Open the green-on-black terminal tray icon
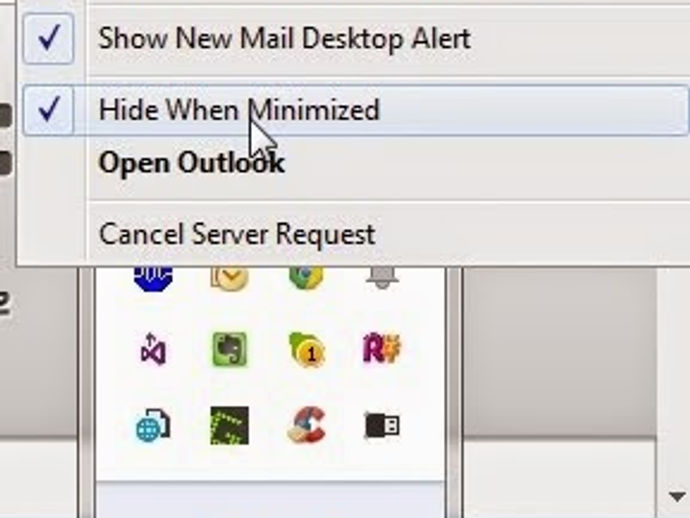690x518 pixels. coord(229,426)
